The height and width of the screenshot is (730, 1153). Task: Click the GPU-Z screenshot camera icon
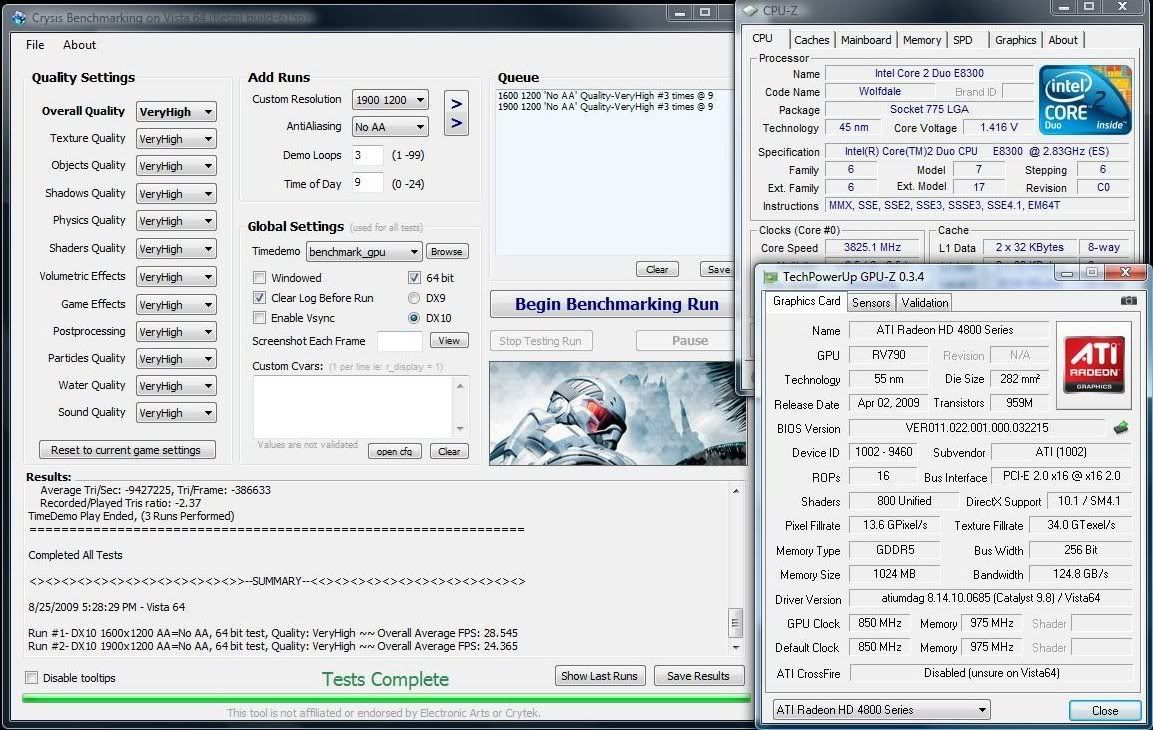(1128, 301)
